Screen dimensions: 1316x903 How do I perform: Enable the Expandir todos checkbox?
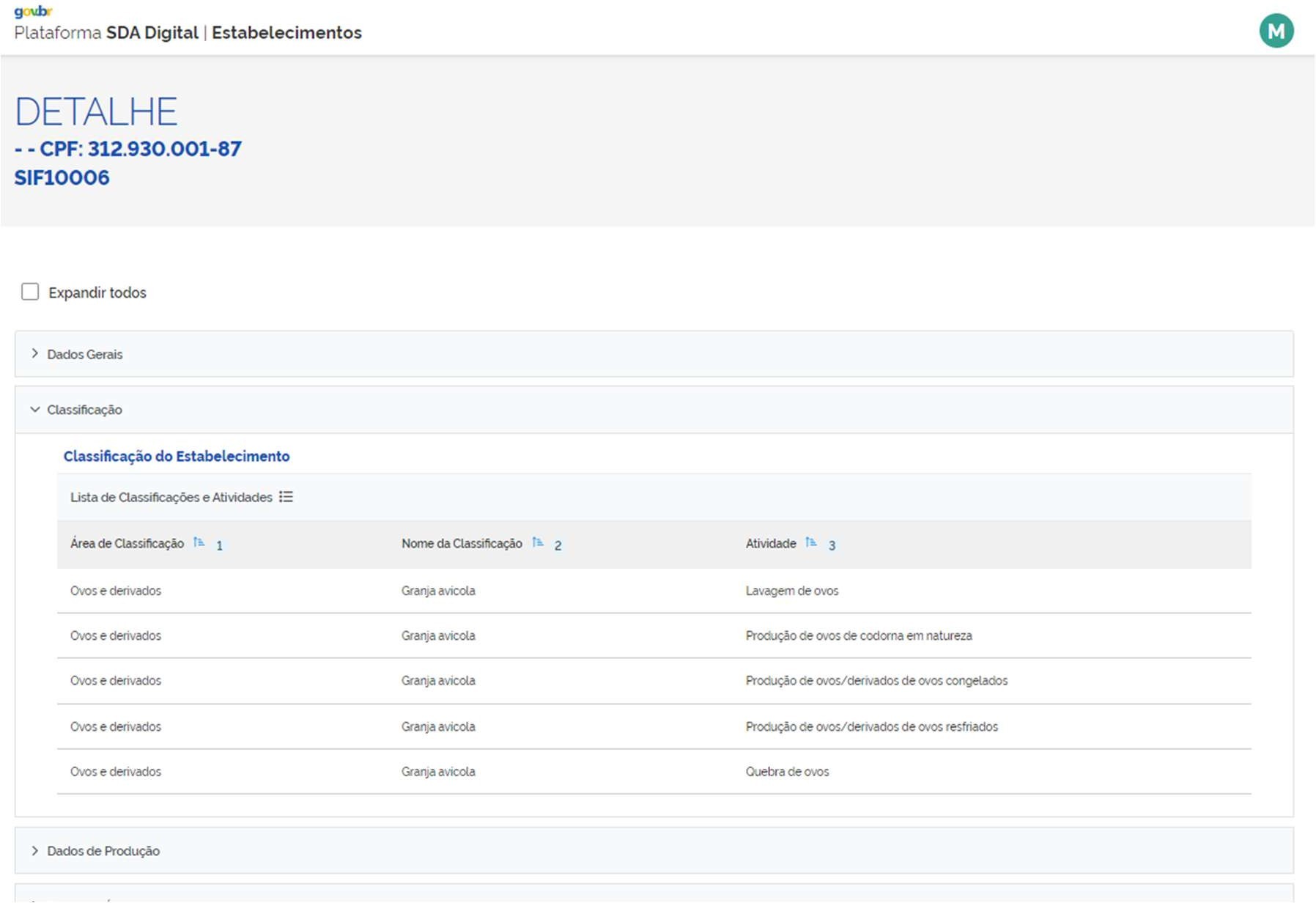click(x=30, y=292)
